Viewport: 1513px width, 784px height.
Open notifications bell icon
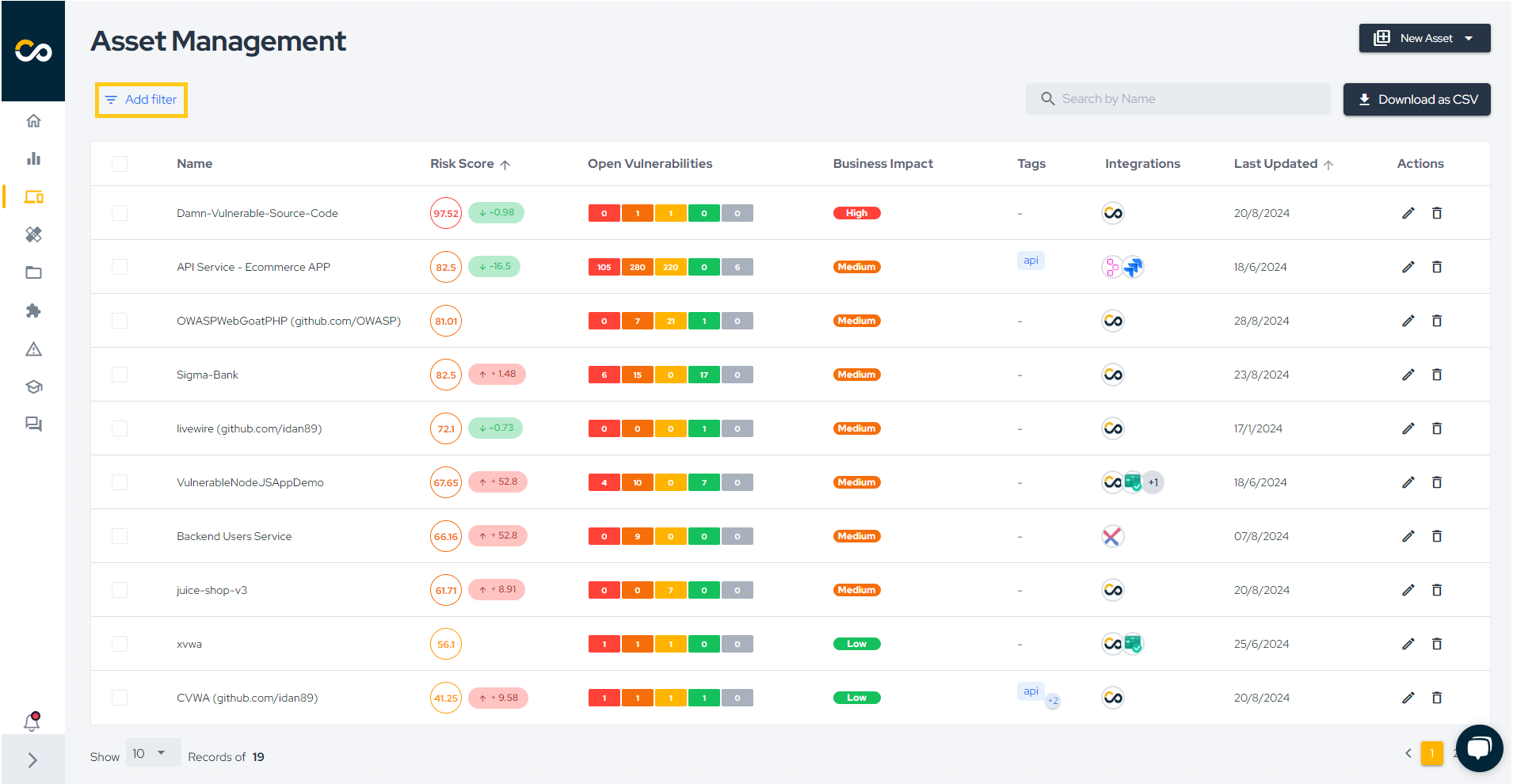[32, 721]
